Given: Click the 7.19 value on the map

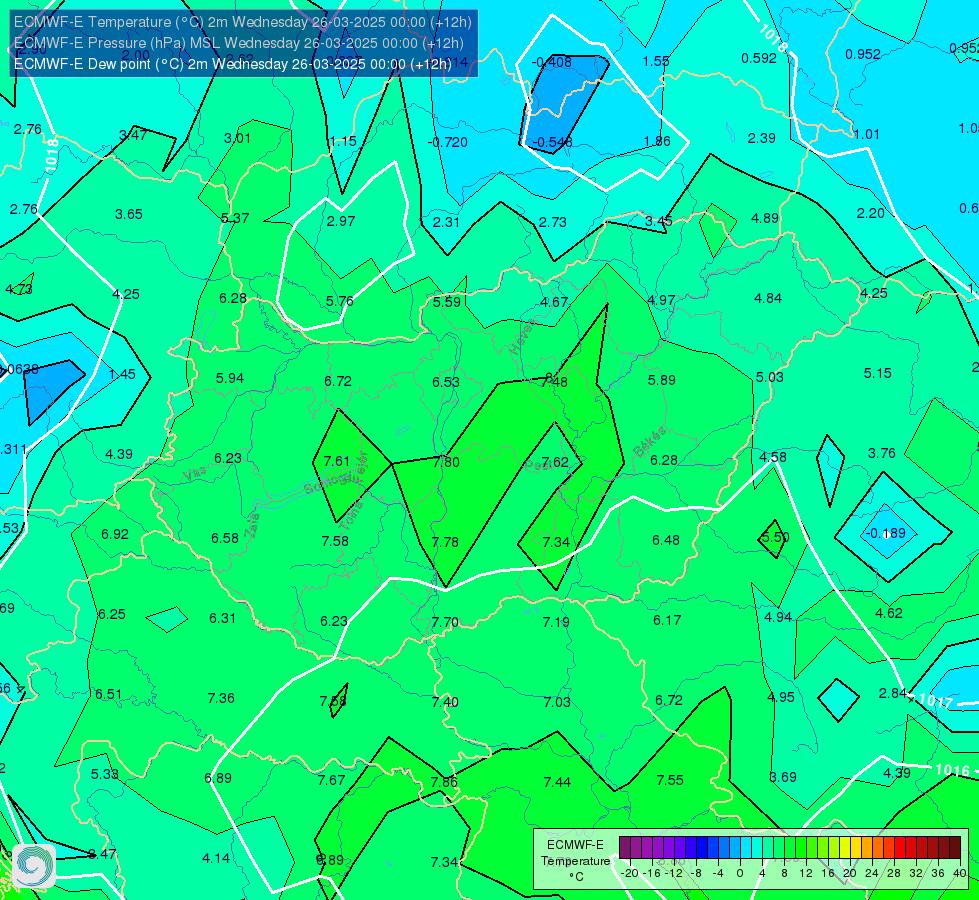Looking at the screenshot, I should pos(556,622).
